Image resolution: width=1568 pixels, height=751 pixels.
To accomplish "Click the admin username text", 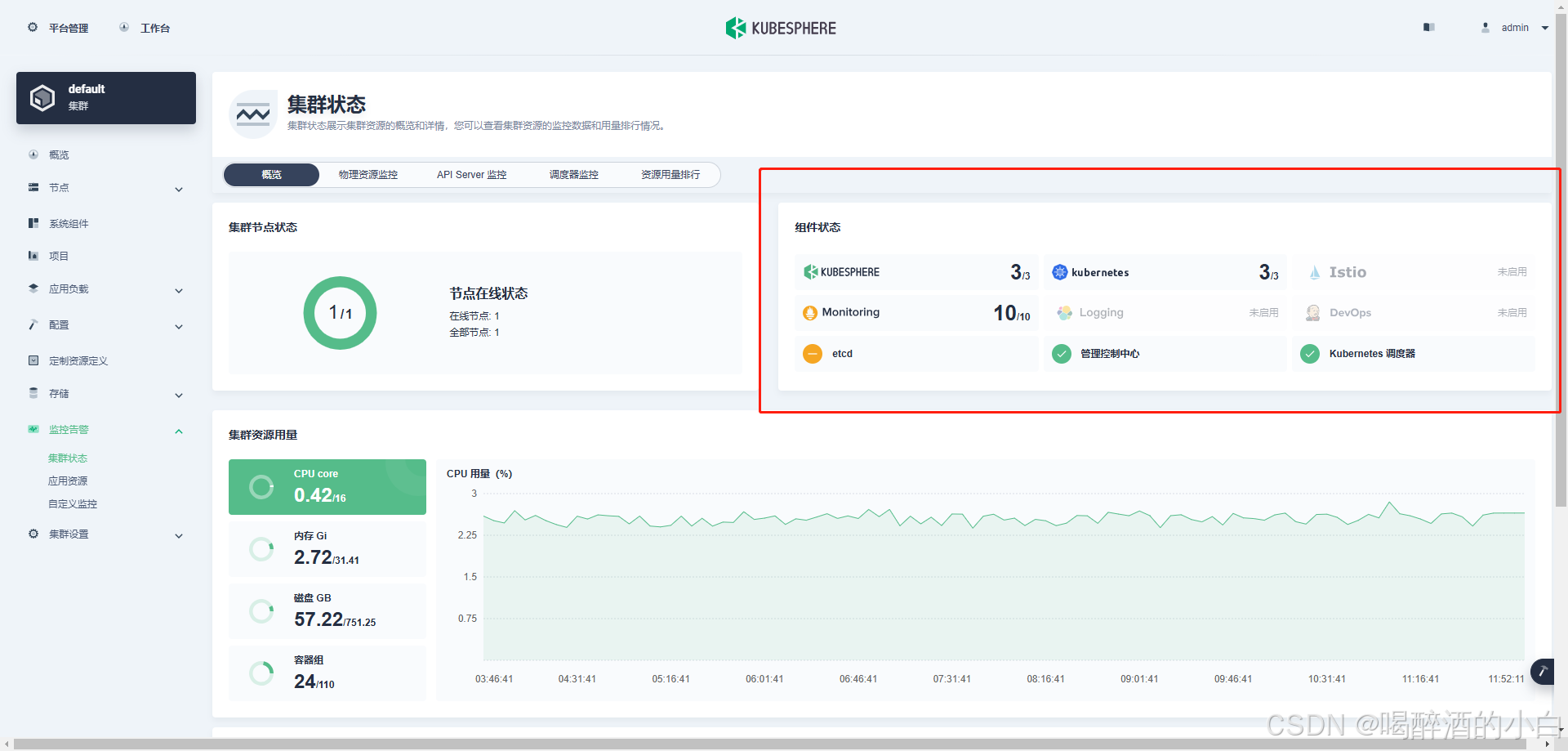I will click(1515, 28).
